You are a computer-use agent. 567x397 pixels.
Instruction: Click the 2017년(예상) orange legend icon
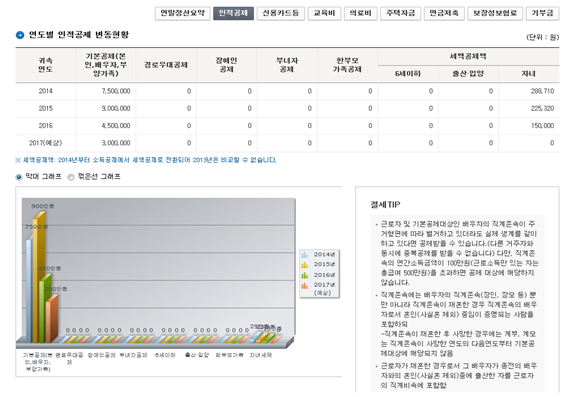point(305,286)
